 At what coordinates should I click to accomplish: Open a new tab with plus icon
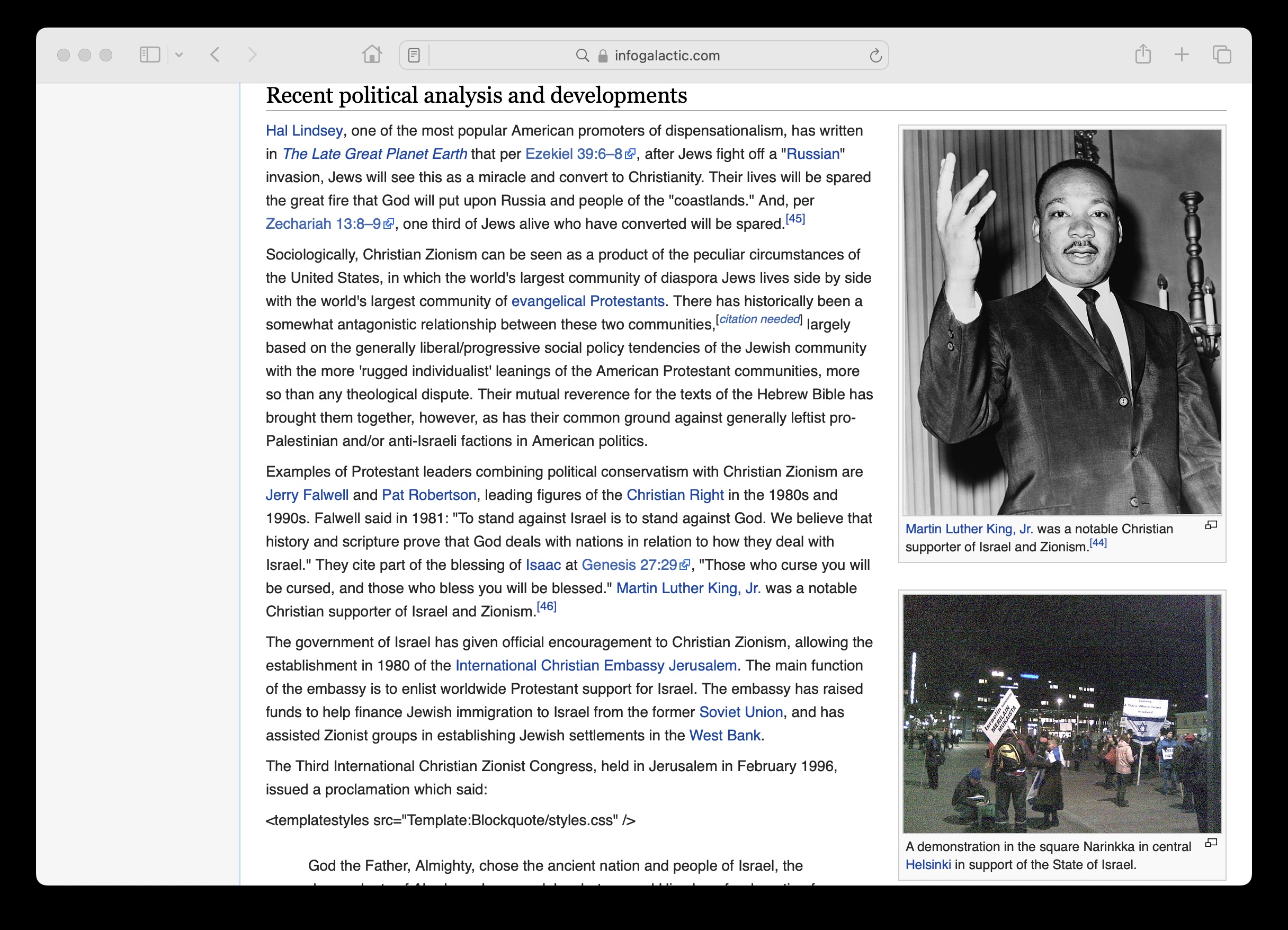[1182, 55]
